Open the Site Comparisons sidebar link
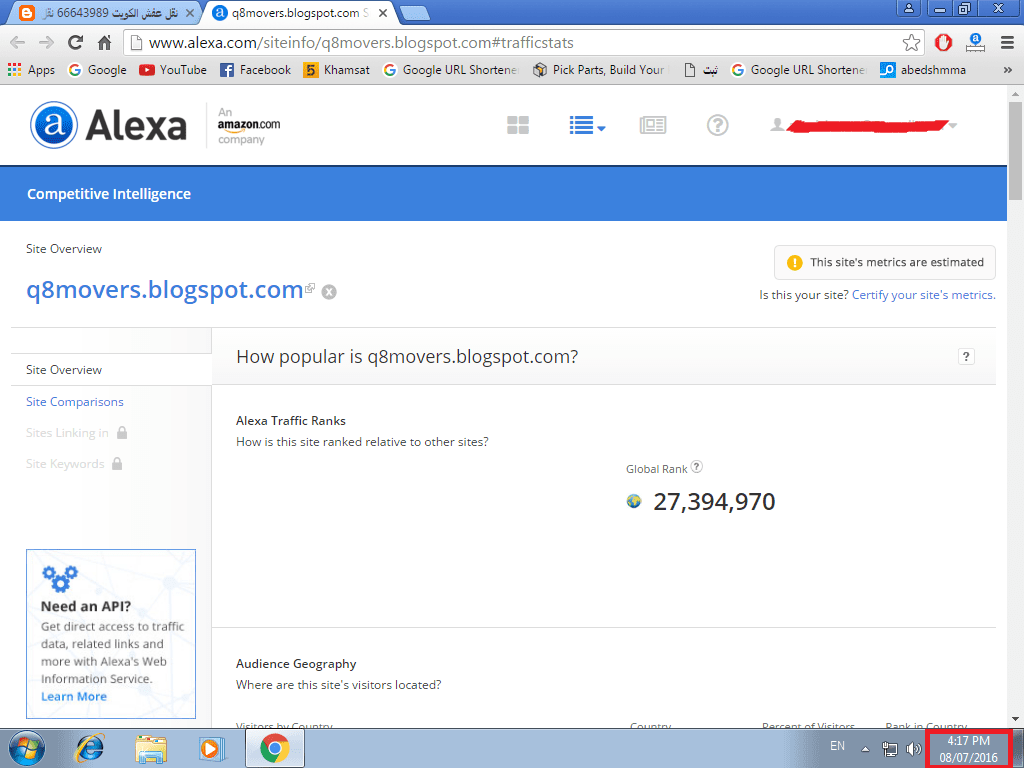 click(74, 402)
